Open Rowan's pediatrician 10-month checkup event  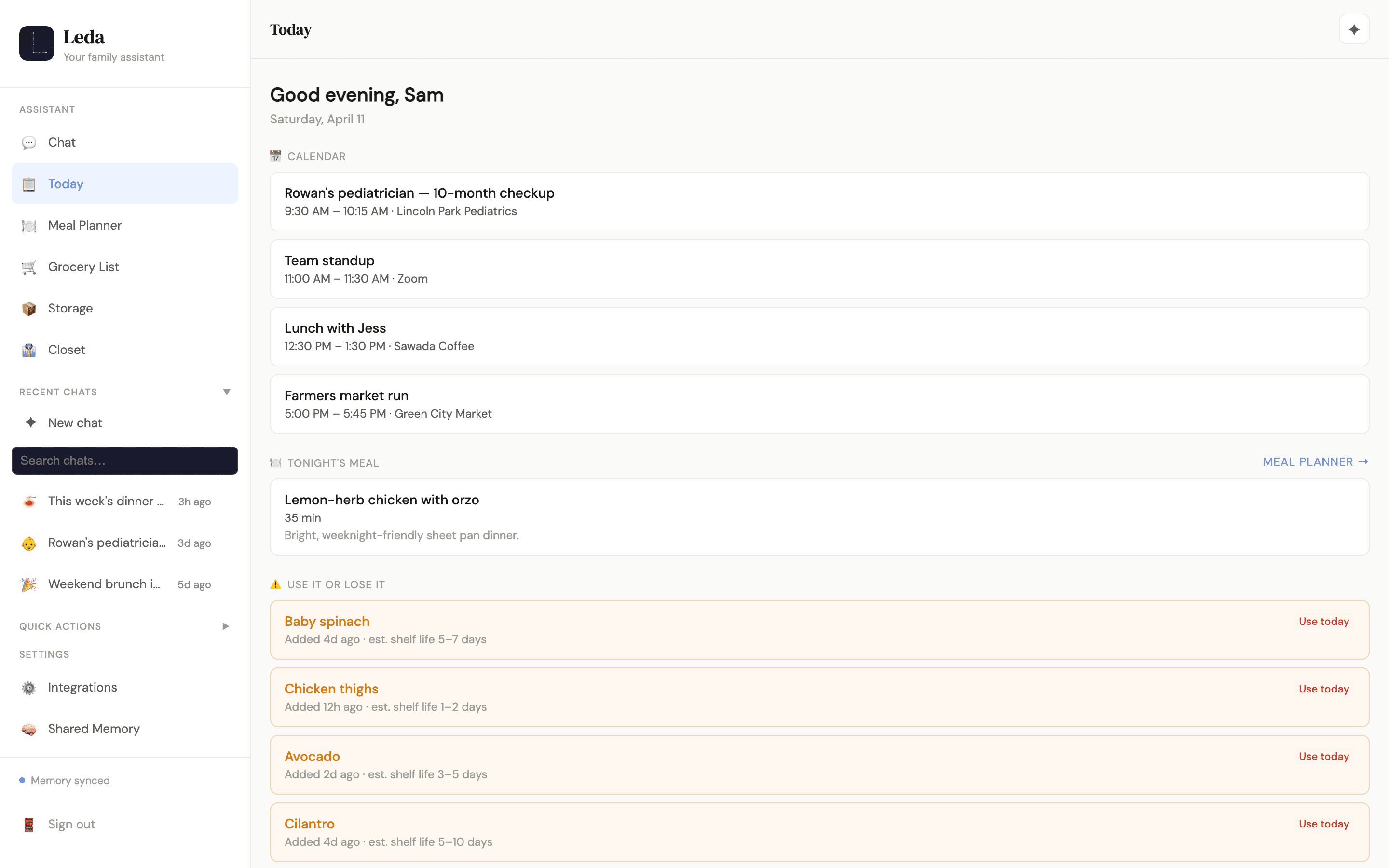[819, 202]
